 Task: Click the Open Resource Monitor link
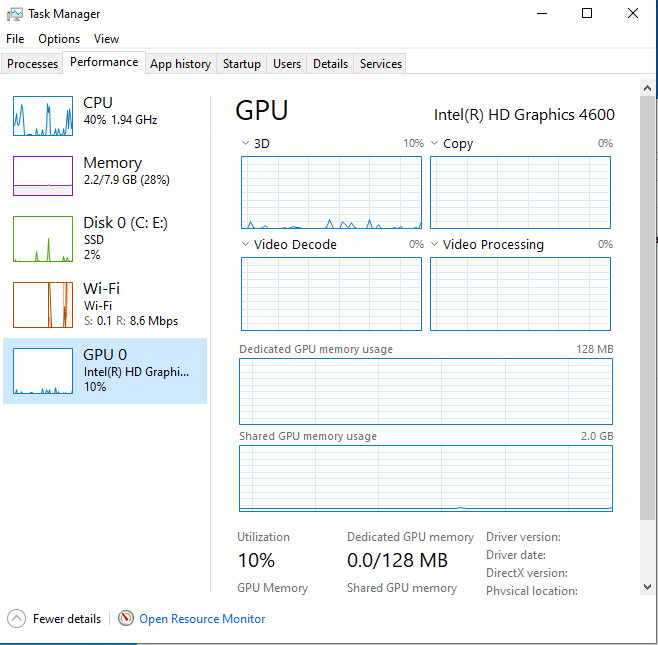pos(202,619)
